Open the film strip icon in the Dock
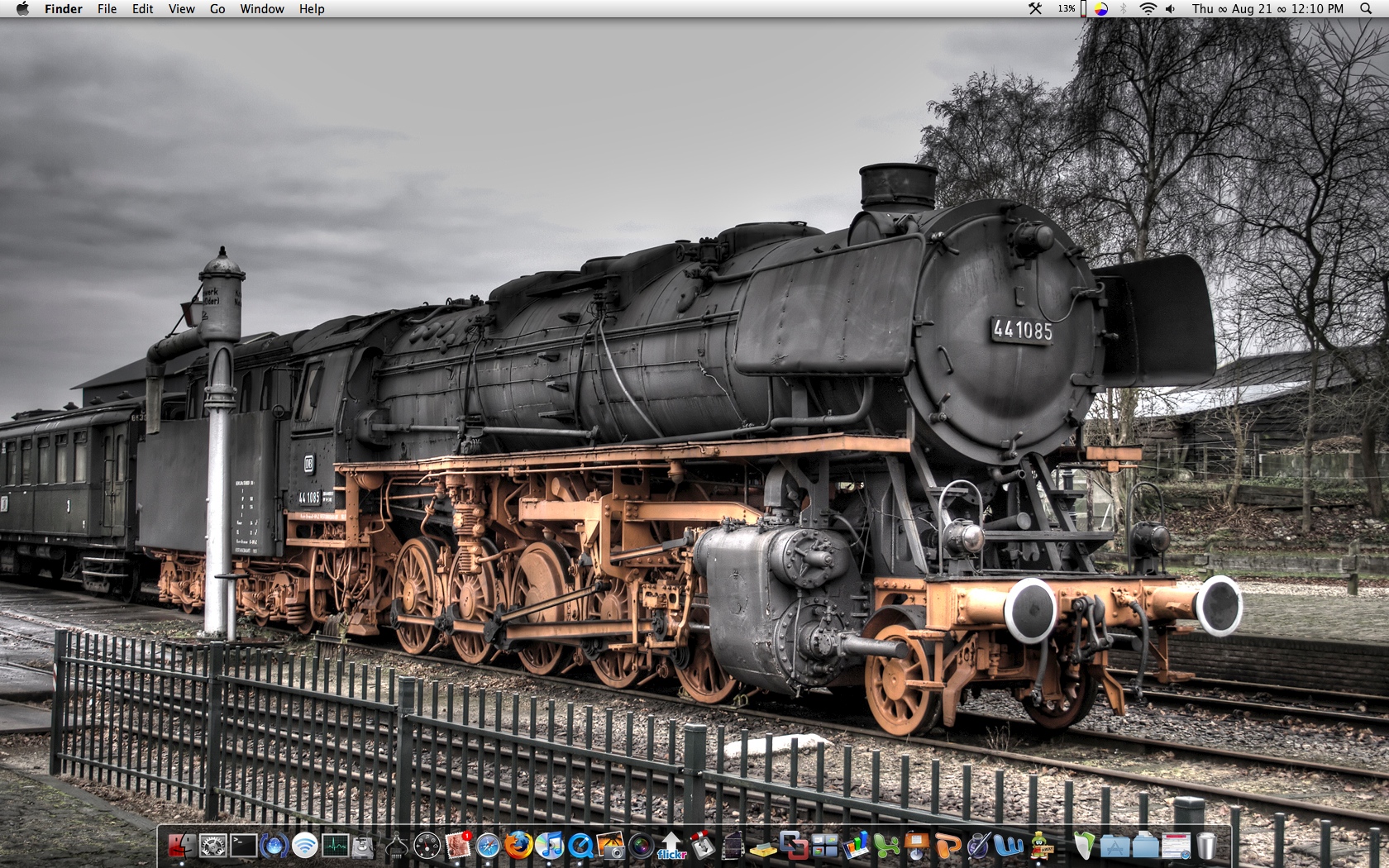 click(x=733, y=846)
